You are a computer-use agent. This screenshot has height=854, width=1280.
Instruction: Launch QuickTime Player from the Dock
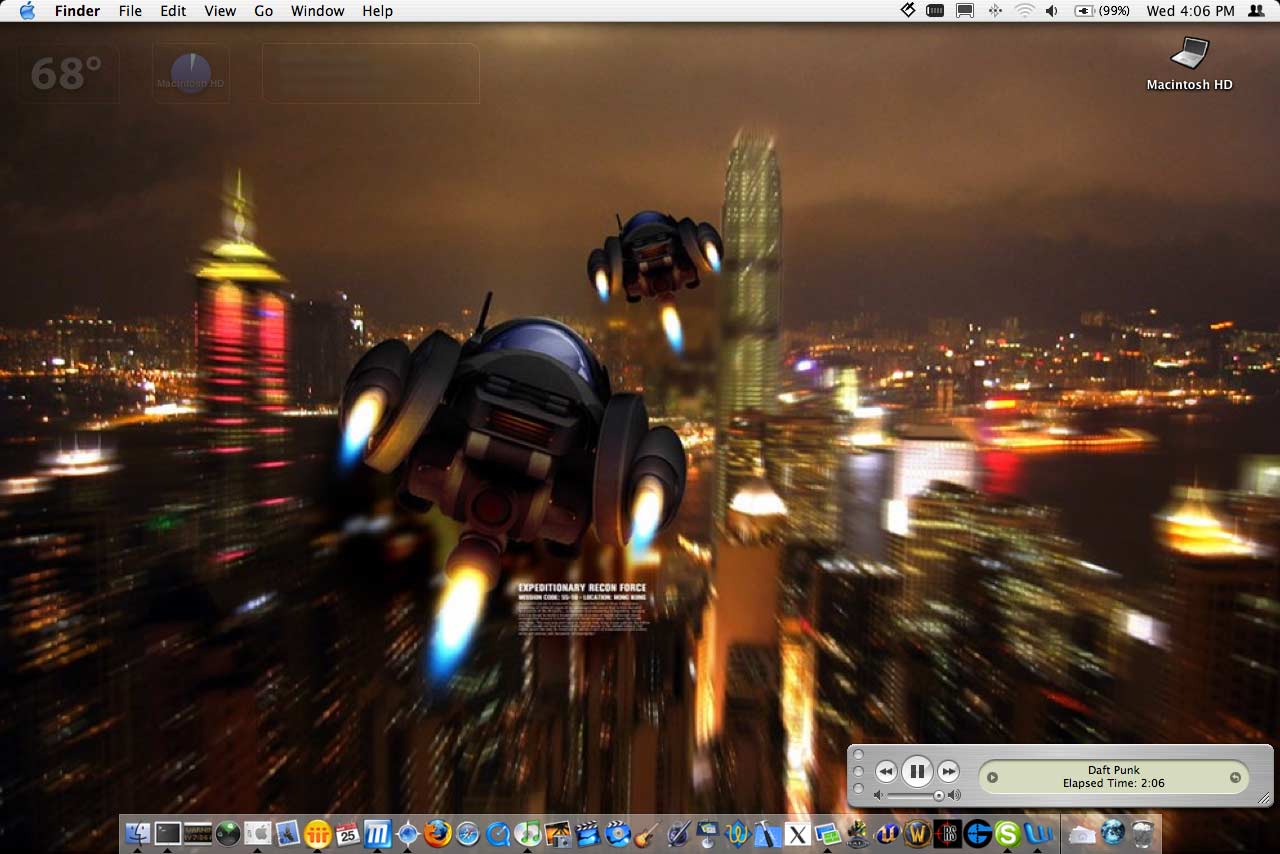coord(498,833)
